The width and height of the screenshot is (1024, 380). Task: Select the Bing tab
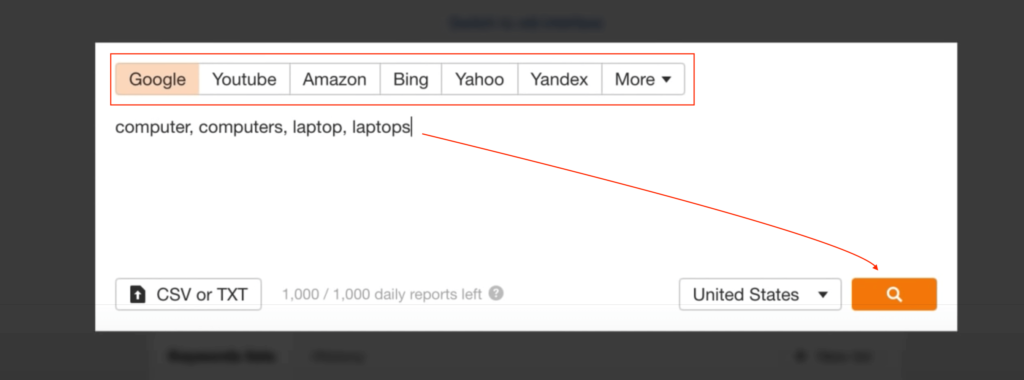click(411, 80)
